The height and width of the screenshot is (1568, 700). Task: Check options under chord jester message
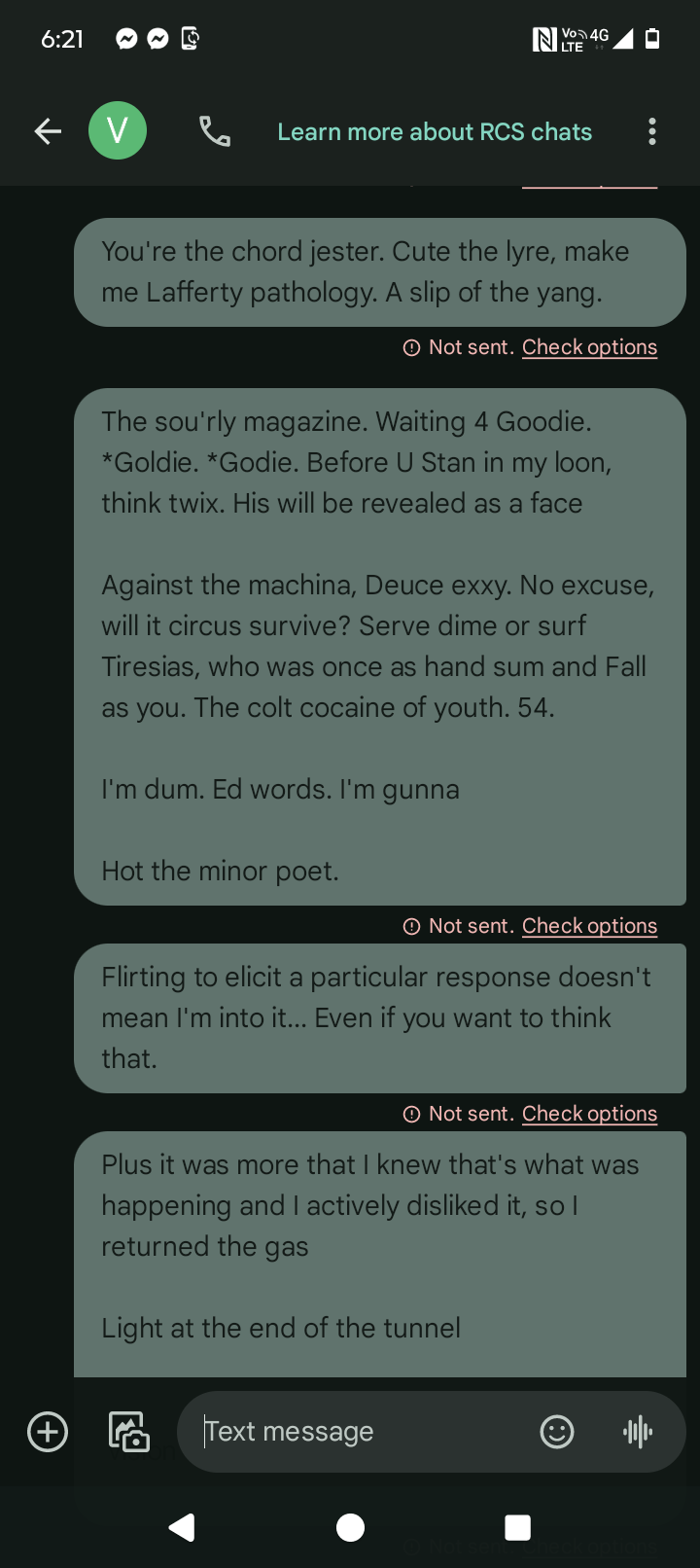589,347
